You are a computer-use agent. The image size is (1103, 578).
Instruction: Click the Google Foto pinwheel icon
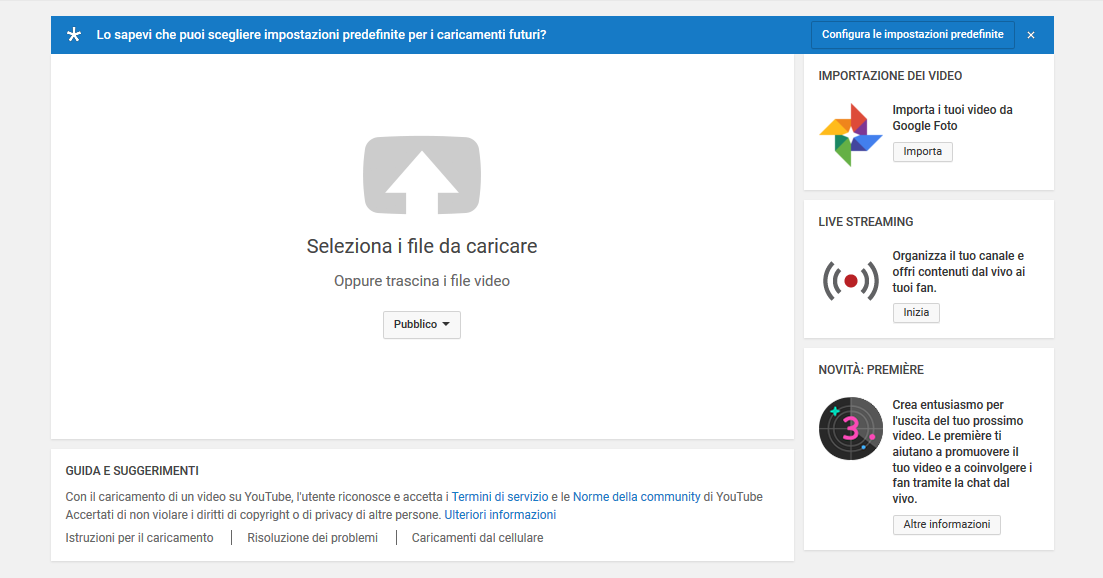(x=849, y=135)
